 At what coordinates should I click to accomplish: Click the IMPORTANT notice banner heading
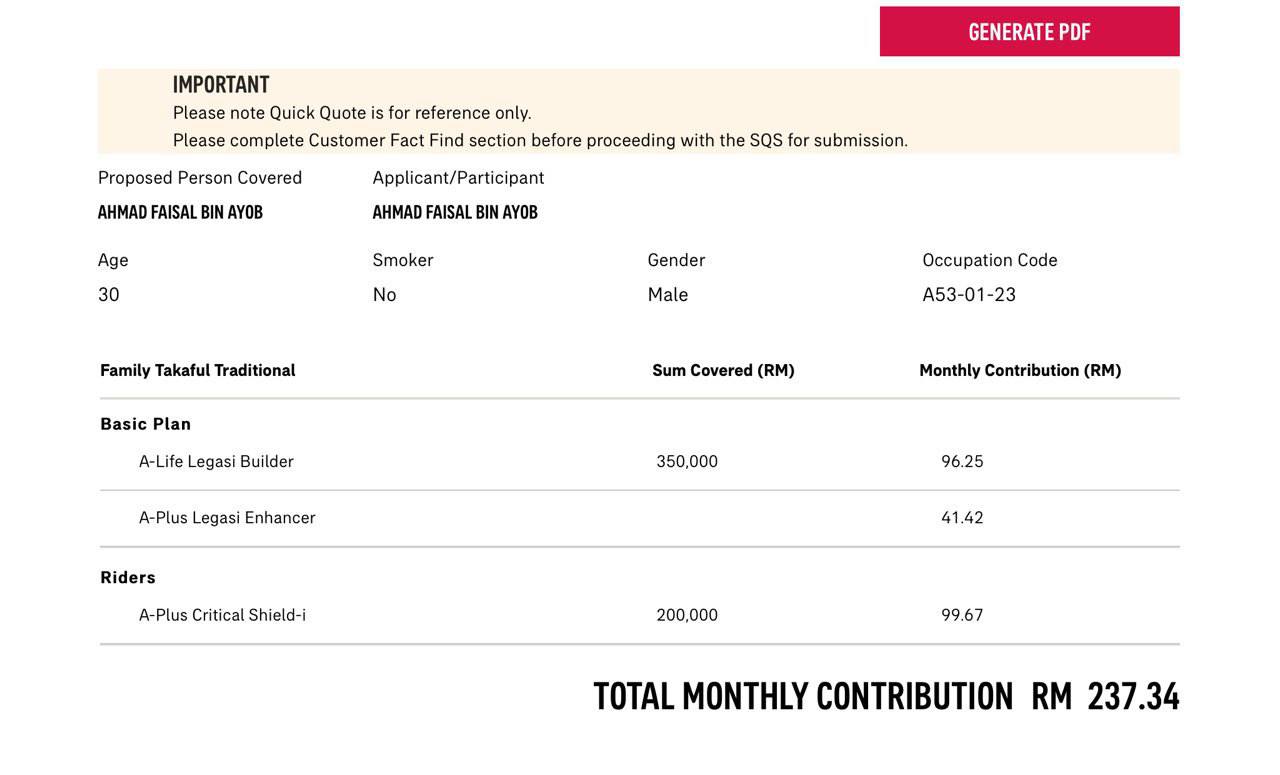click(x=221, y=84)
